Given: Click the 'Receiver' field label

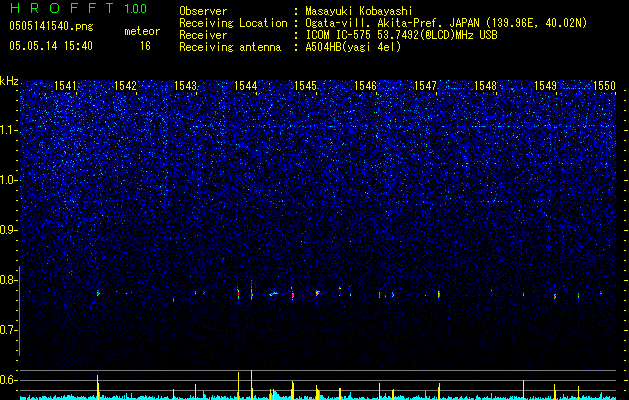Looking at the screenshot, I should point(203,35).
